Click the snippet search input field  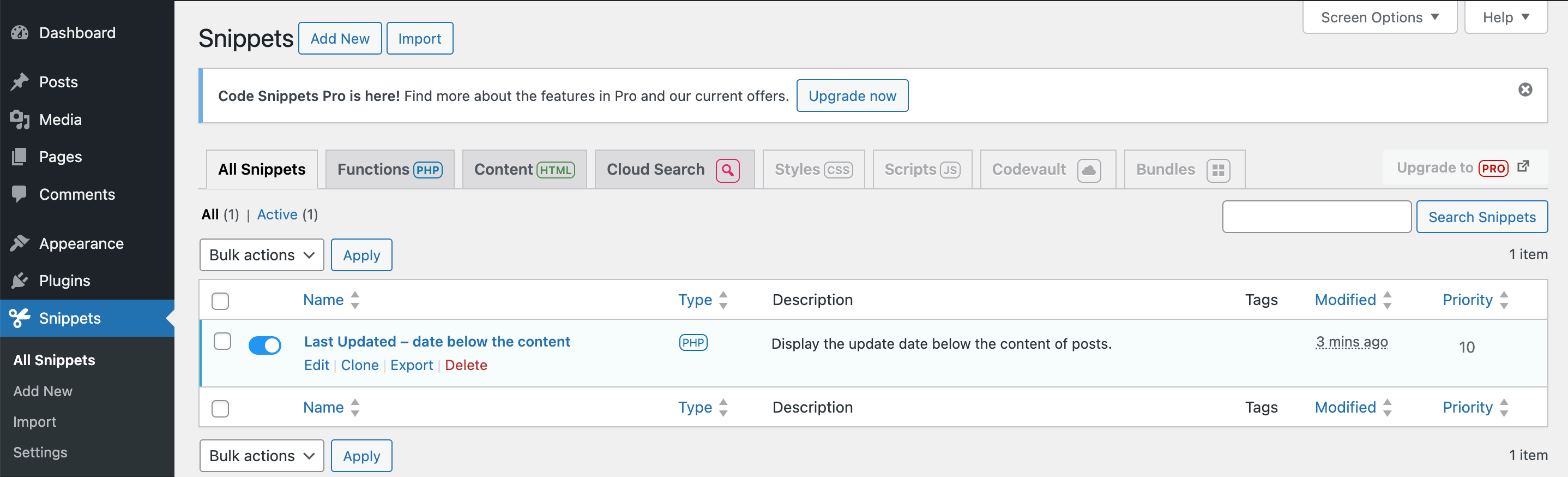1317,217
